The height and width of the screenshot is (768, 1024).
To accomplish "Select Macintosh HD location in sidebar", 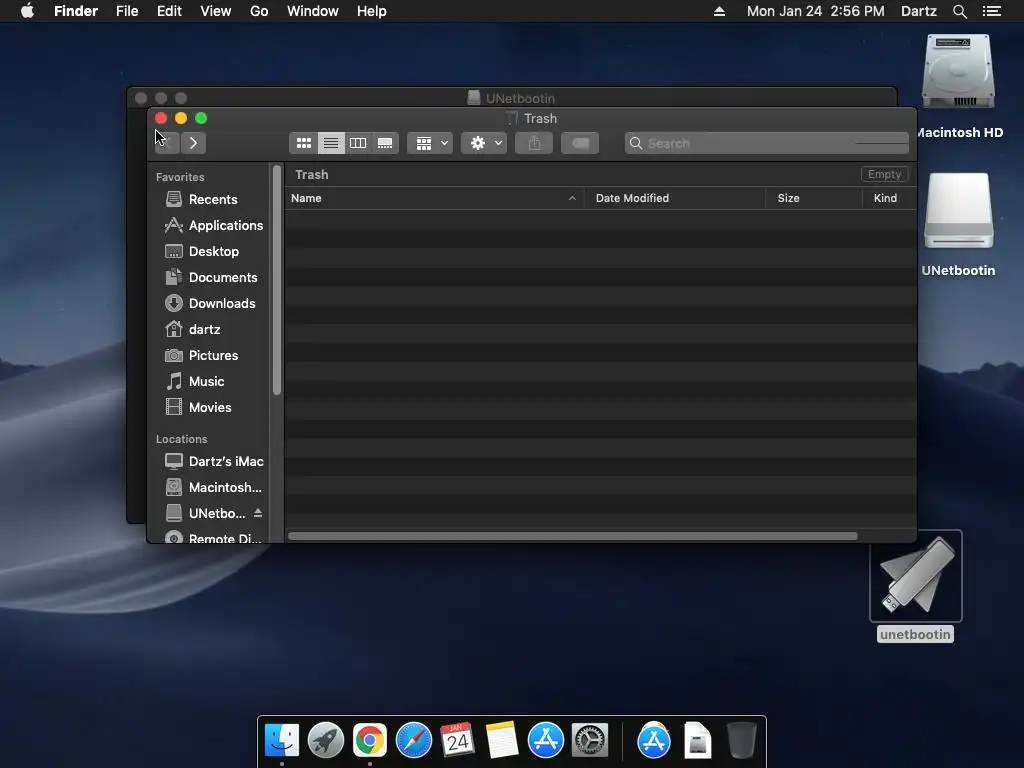I will 212,488.
